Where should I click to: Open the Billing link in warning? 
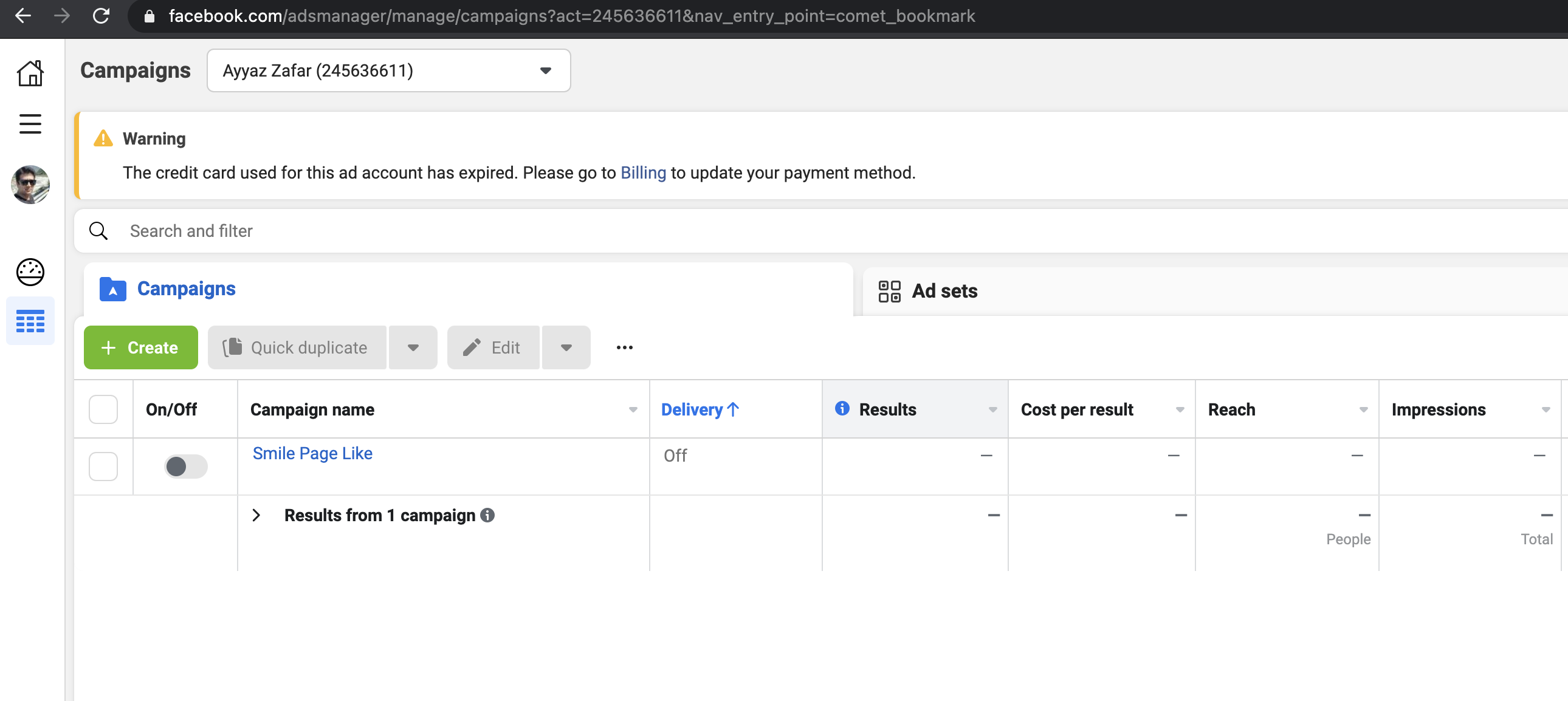point(643,173)
